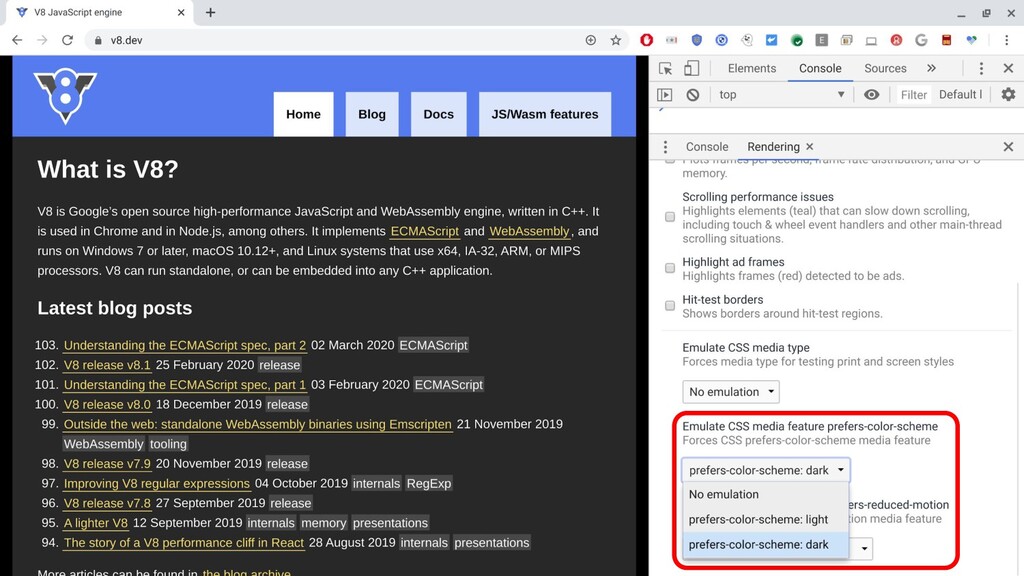This screenshot has width=1024, height=576.
Task: Open the JS/Wasm features nav item
Action: tap(545, 114)
